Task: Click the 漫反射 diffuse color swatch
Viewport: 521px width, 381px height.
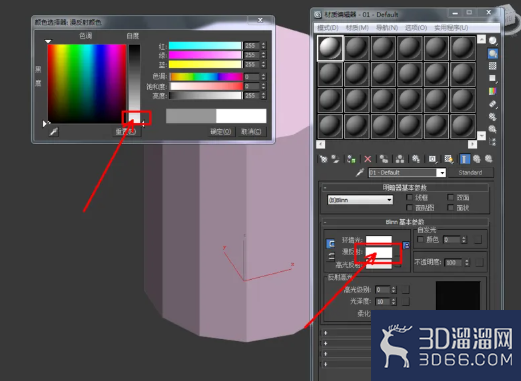Action: [x=379, y=252]
